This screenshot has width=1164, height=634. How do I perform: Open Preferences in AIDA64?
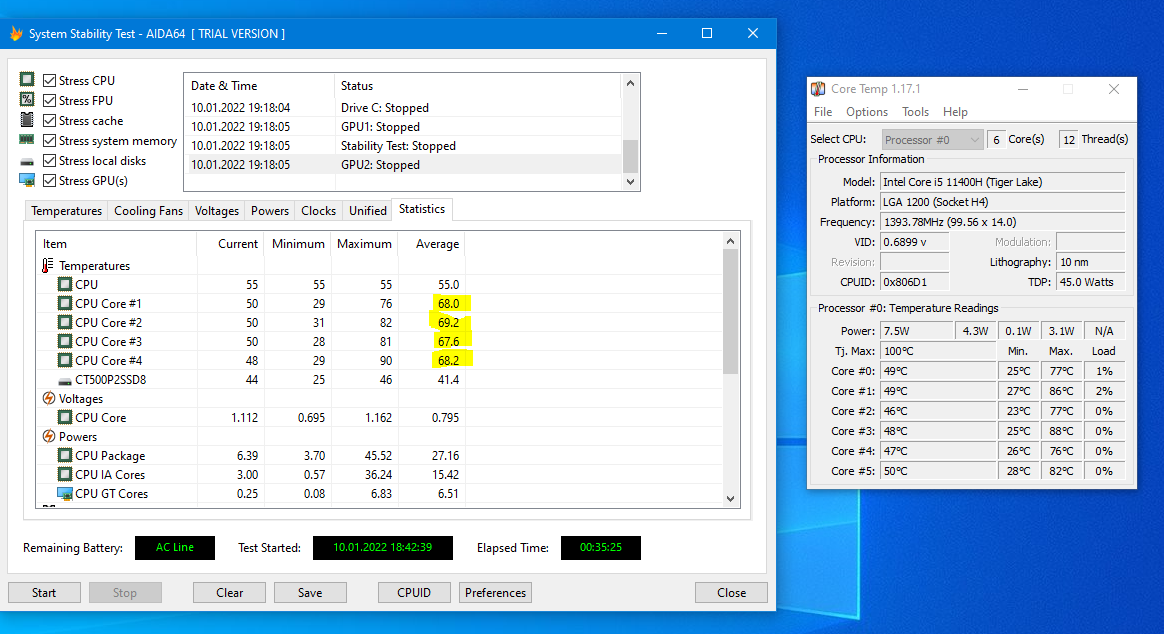pyautogui.click(x=495, y=592)
